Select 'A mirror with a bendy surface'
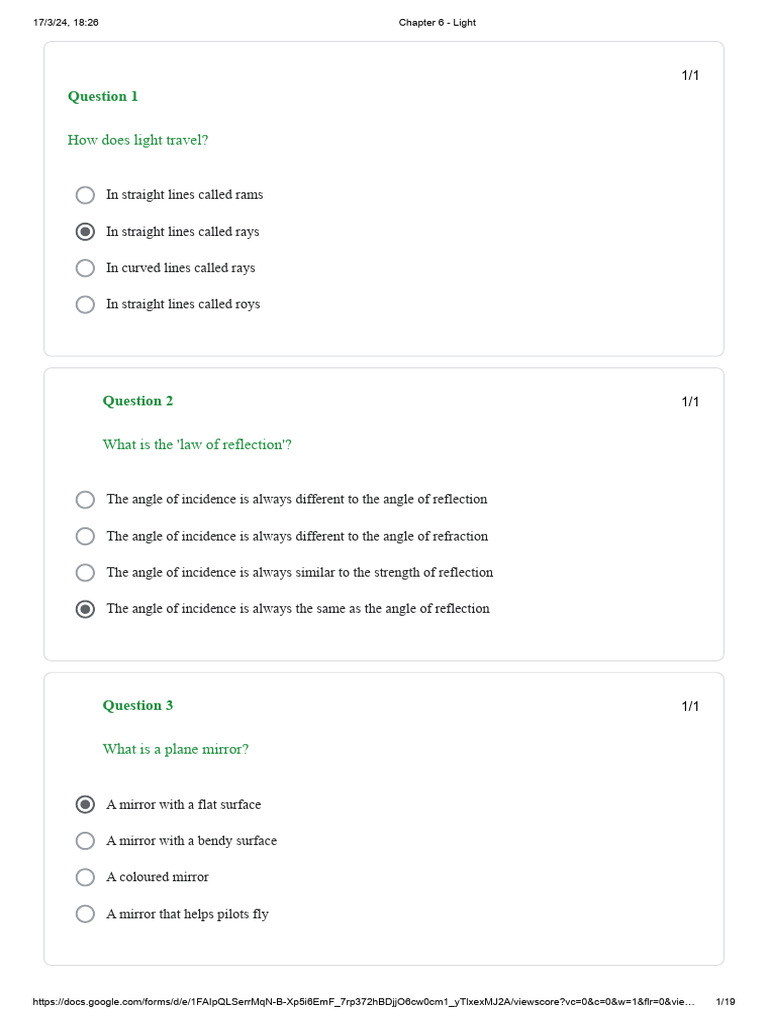Image resolution: width=768 pixels, height=1024 pixels. 86,841
